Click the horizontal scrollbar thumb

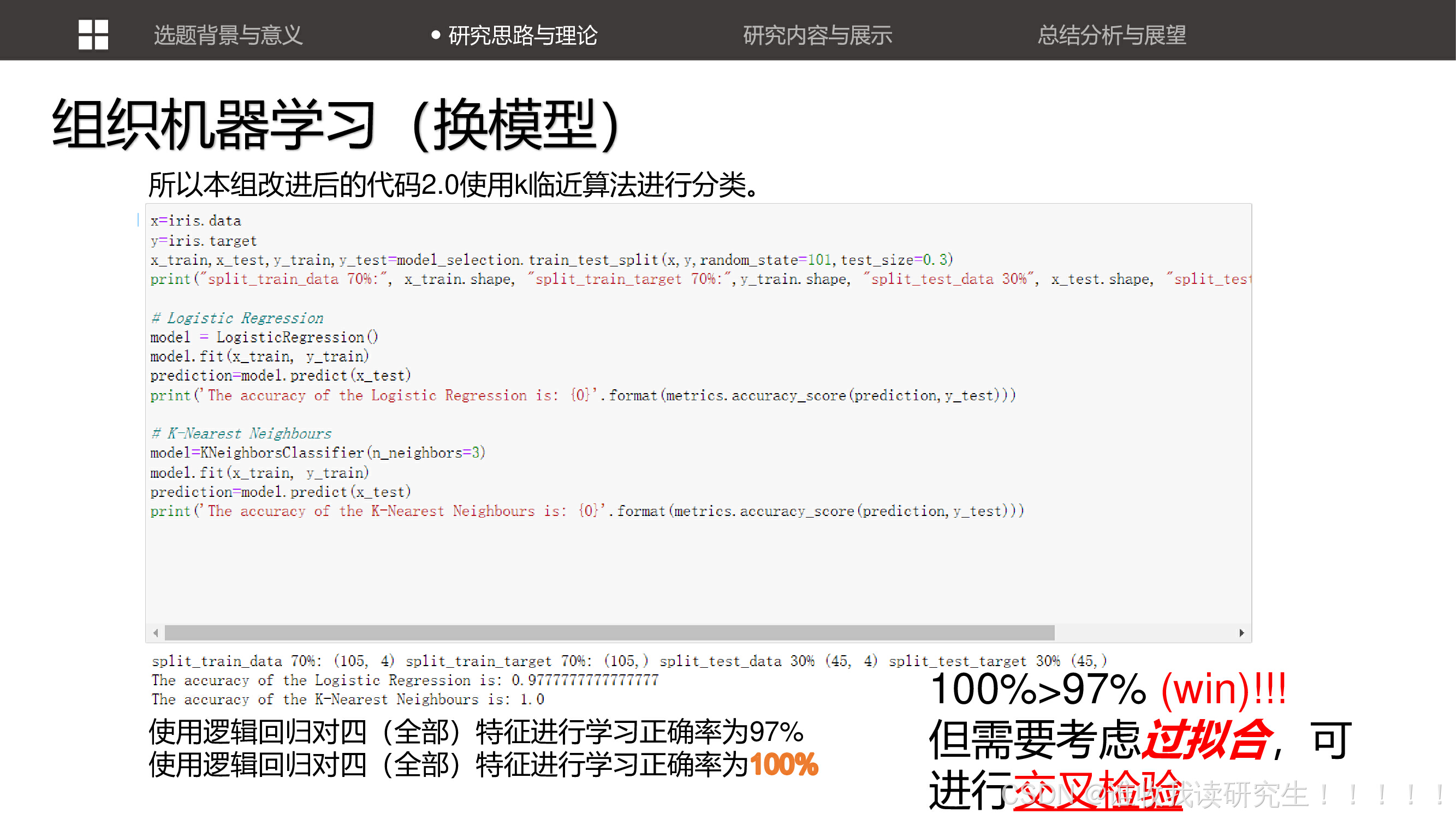[x=609, y=632]
